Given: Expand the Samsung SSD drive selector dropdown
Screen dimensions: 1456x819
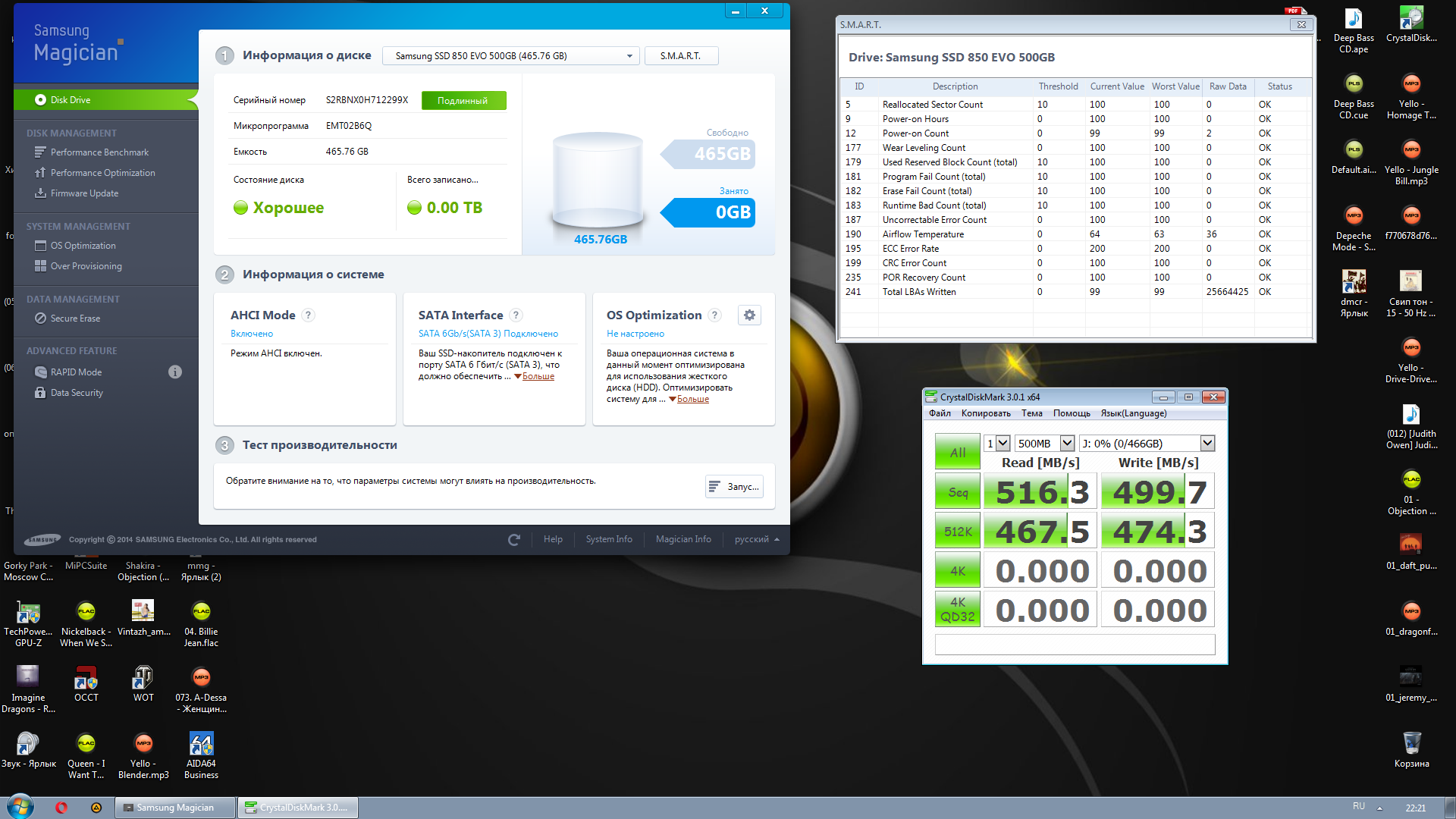Looking at the screenshot, I should [x=629, y=56].
